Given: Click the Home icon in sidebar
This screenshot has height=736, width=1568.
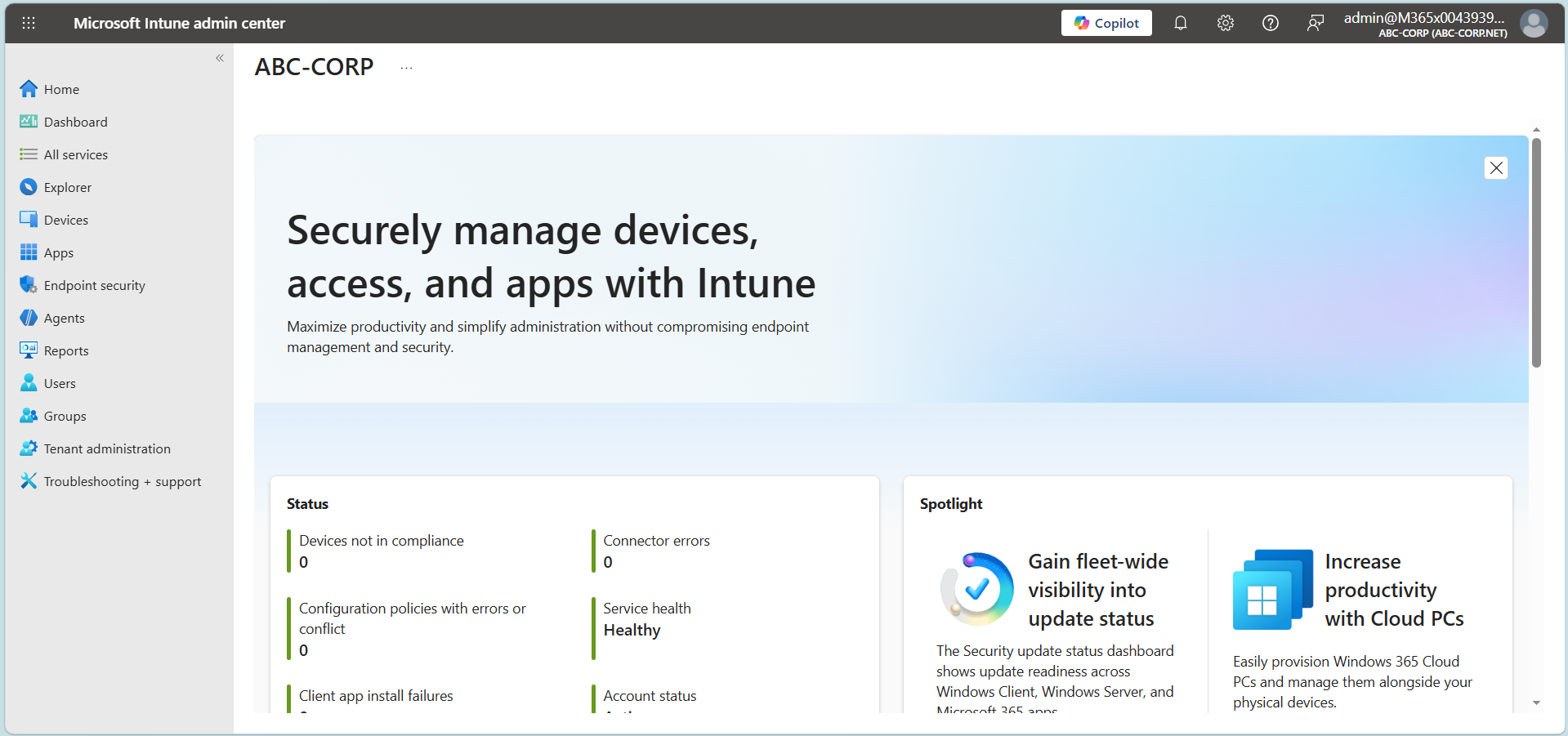Looking at the screenshot, I should point(29,88).
